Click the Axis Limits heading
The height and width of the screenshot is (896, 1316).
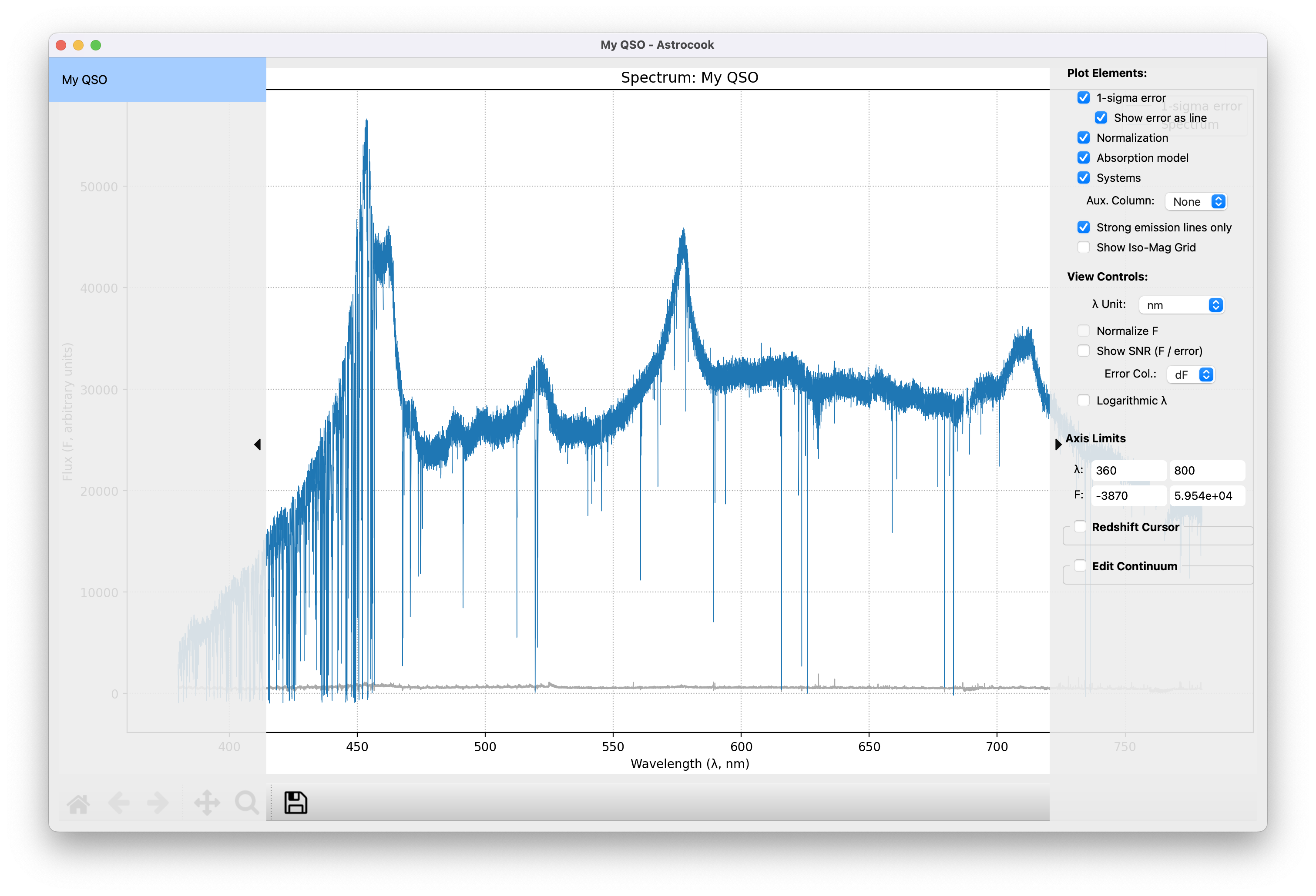pos(1095,438)
